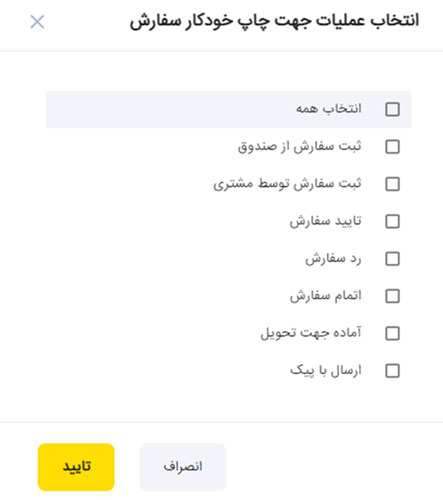Tick the checkbox beside 'ارسال با پیک'

tap(392, 371)
